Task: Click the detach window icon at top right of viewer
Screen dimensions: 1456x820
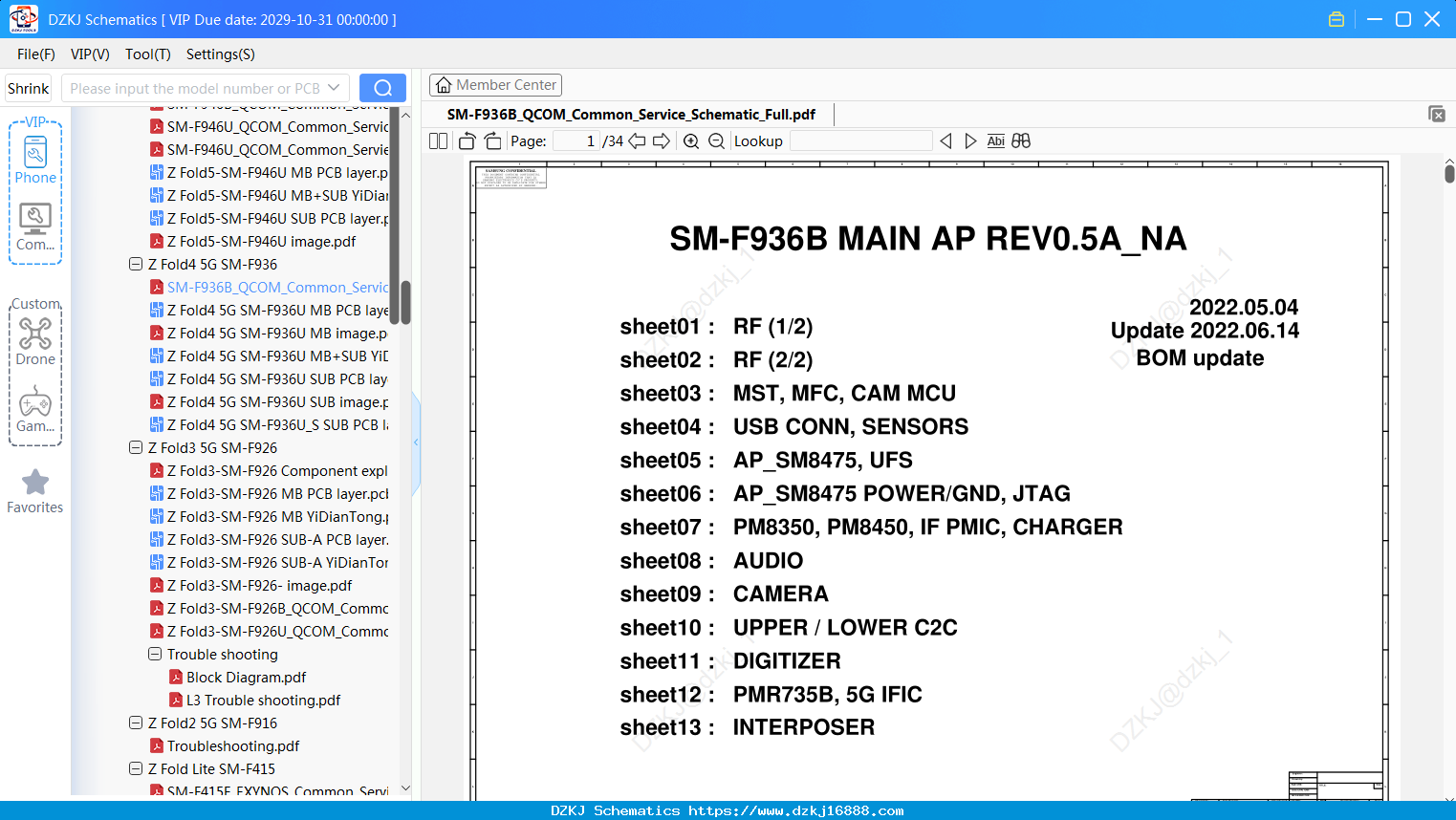Action: (1437, 114)
